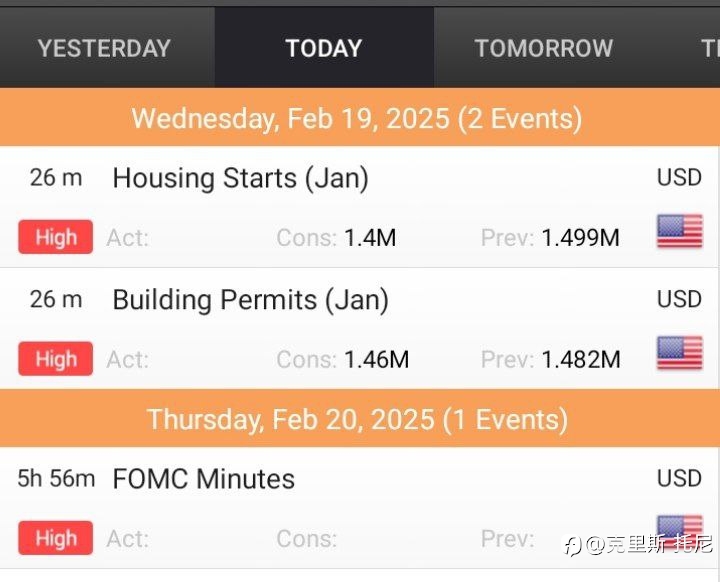This screenshot has width=720, height=582.
Task: Tap the High badge on FOMC Minutes
Action: 56,538
